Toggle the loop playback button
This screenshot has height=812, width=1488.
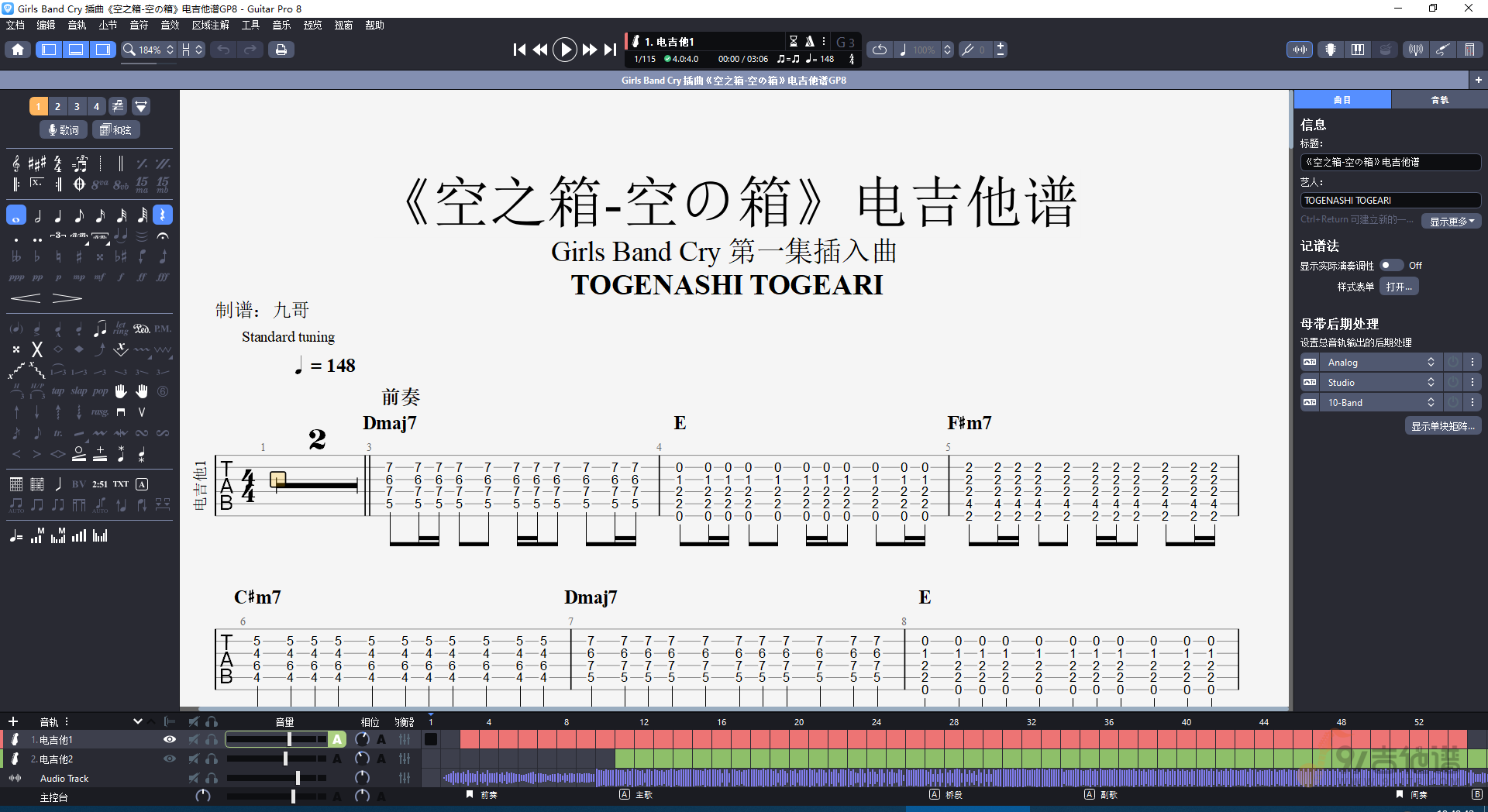880,50
